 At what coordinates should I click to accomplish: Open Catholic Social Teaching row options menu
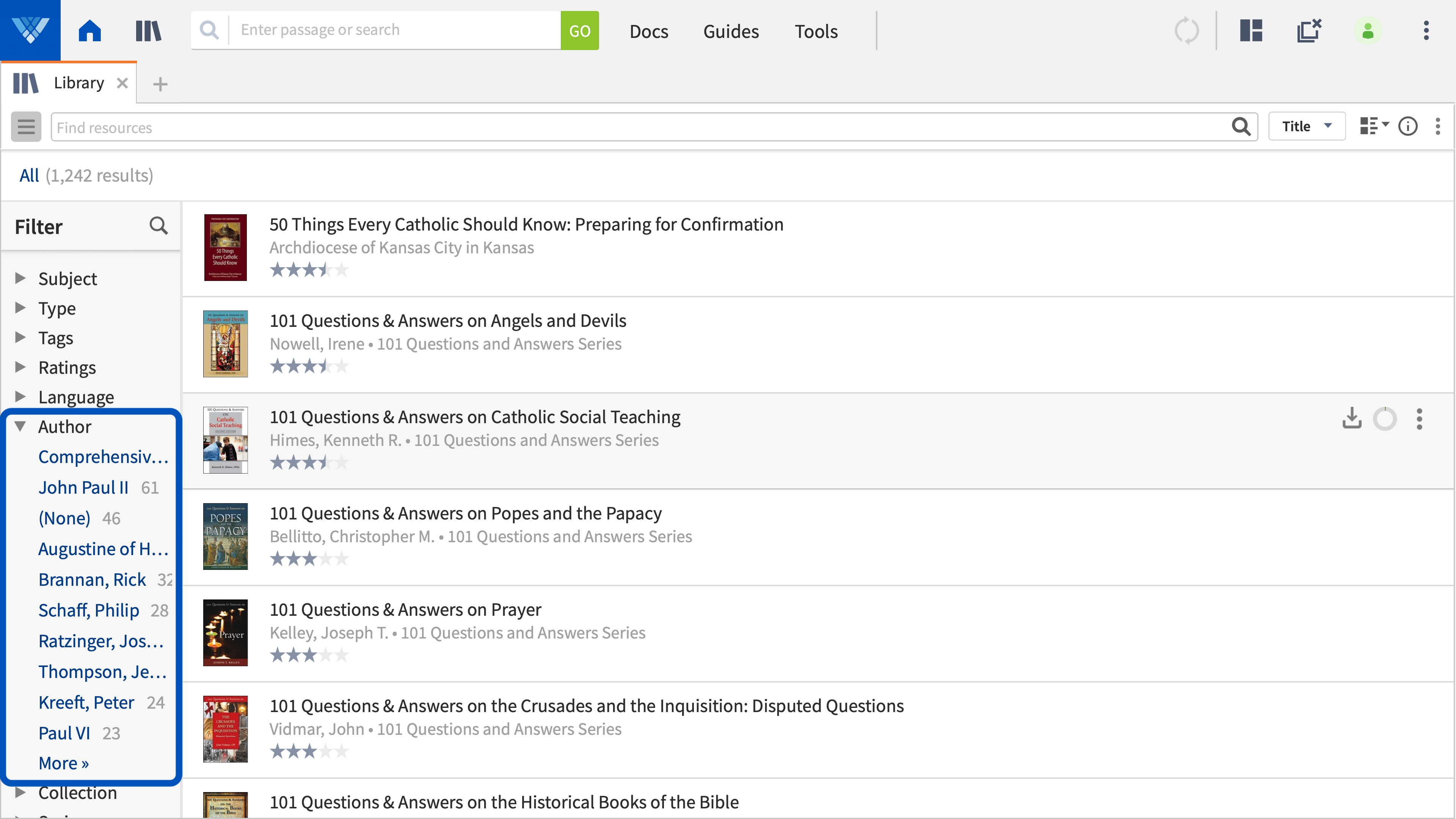(x=1419, y=419)
